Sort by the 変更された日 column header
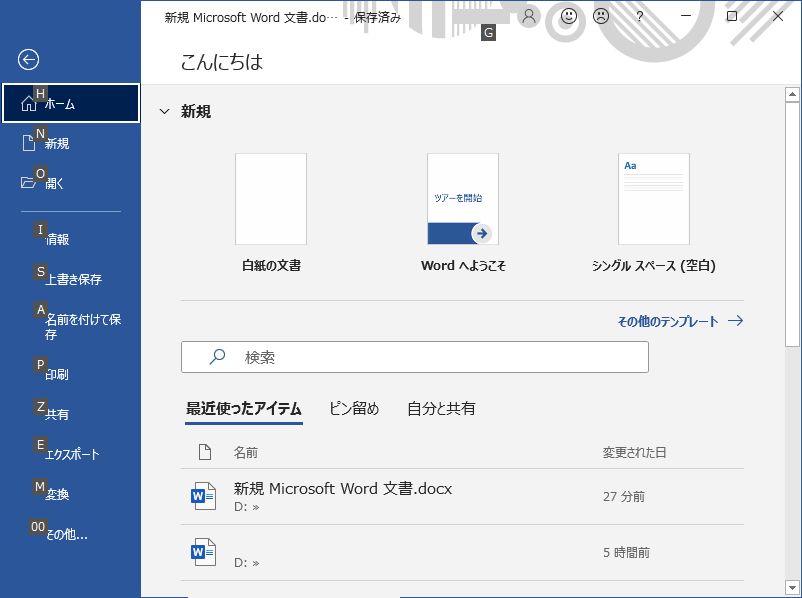Image resolution: width=802 pixels, height=598 pixels. tap(634, 452)
